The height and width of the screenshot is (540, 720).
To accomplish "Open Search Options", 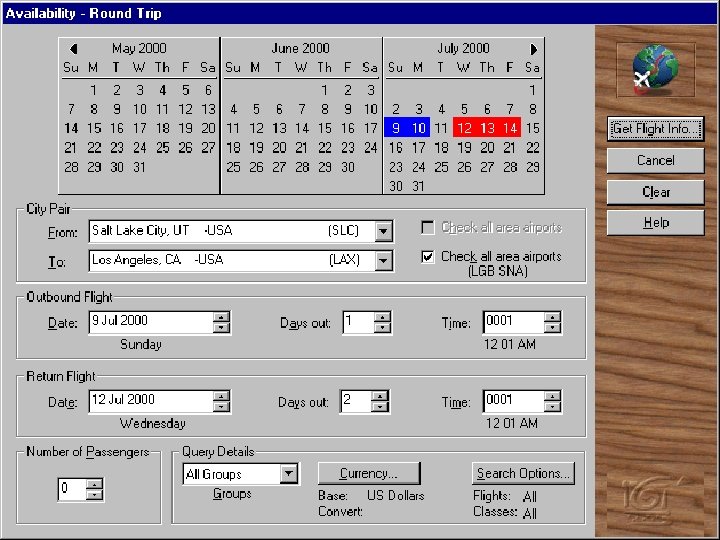I will (523, 473).
